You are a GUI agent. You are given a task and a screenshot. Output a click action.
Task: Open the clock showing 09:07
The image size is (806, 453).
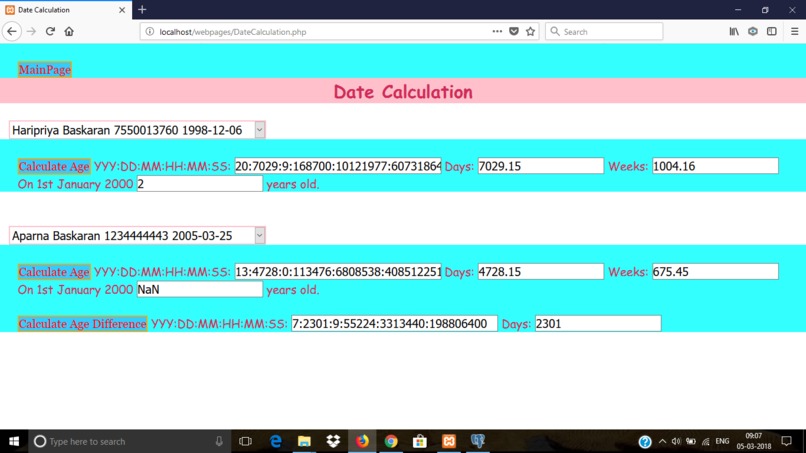coord(754,441)
